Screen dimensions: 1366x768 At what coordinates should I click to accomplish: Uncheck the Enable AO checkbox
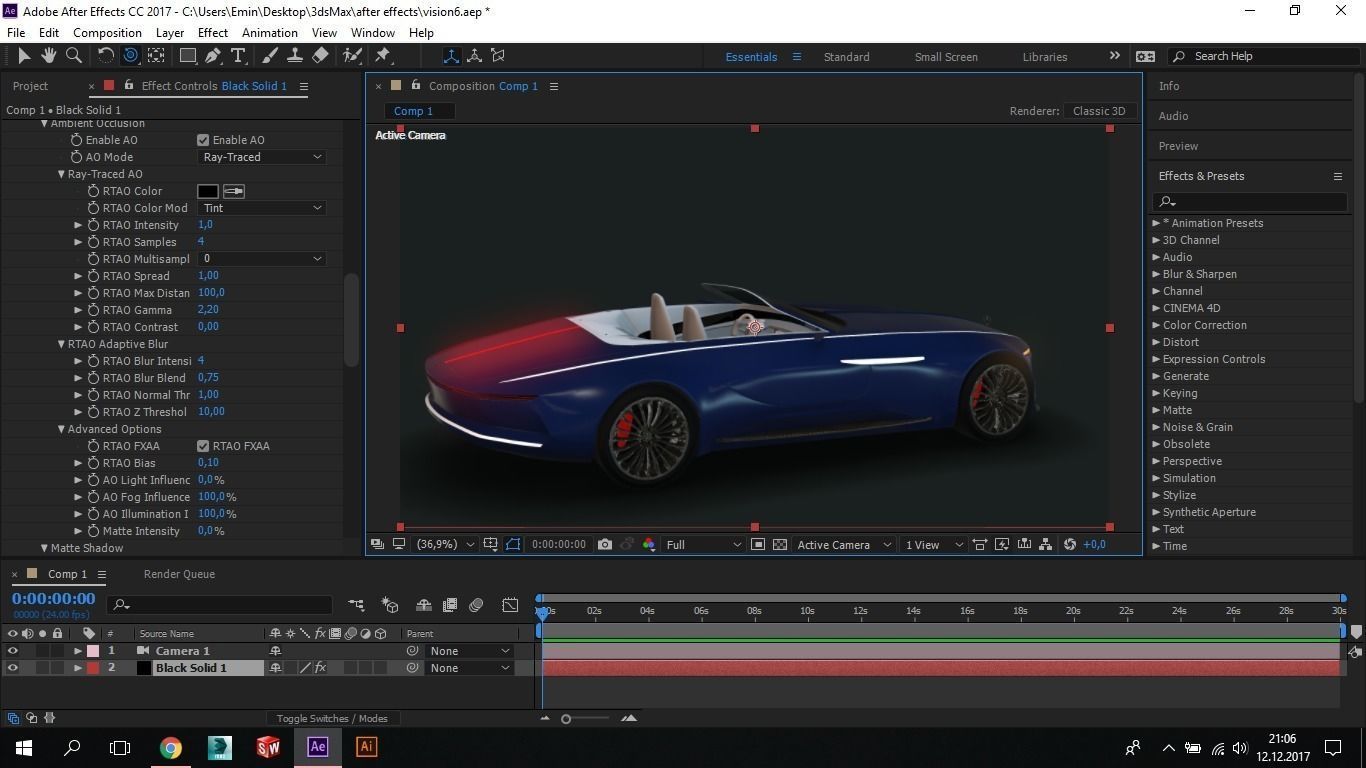203,140
